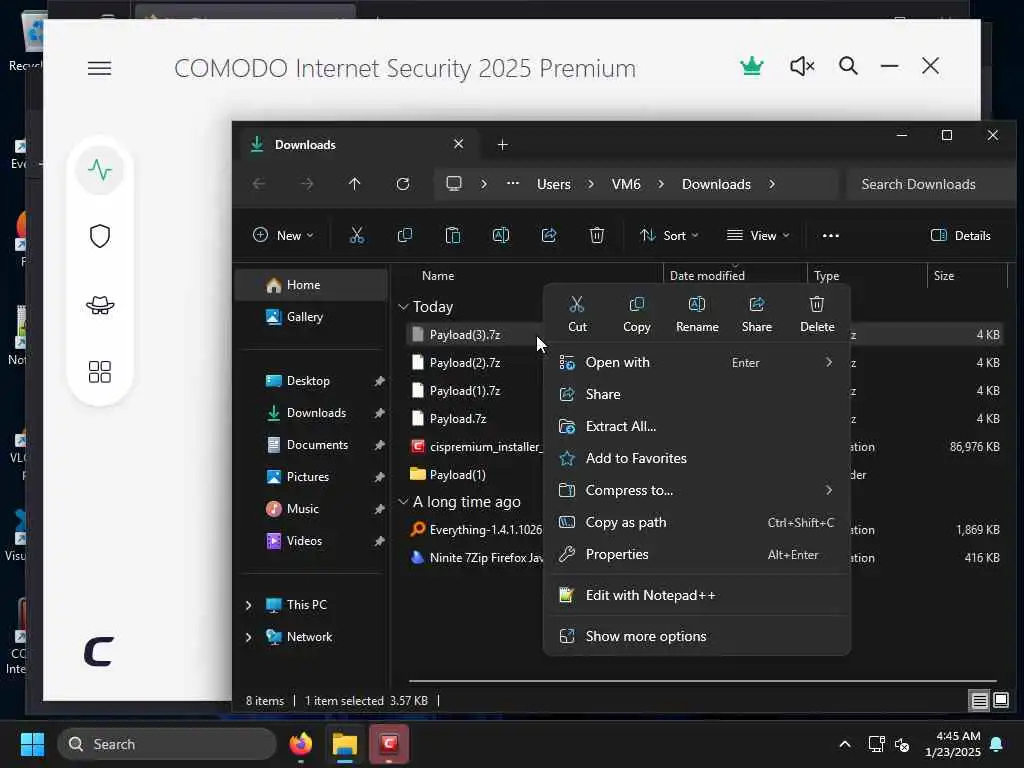Open Properties from context menu
Viewport: 1024px width, 768px height.
click(x=697, y=554)
